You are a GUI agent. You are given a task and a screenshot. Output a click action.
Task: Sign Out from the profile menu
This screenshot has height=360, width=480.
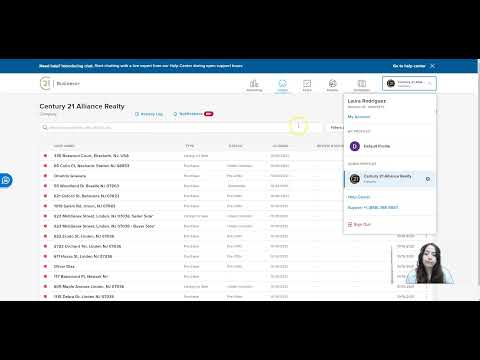(359, 224)
